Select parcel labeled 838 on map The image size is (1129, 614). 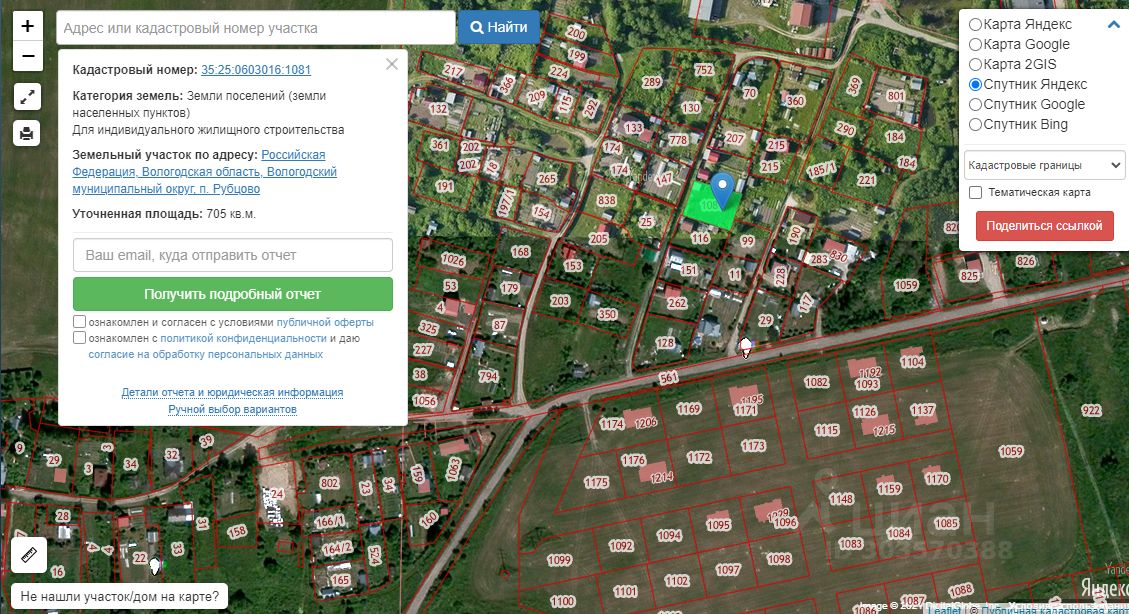click(x=606, y=201)
